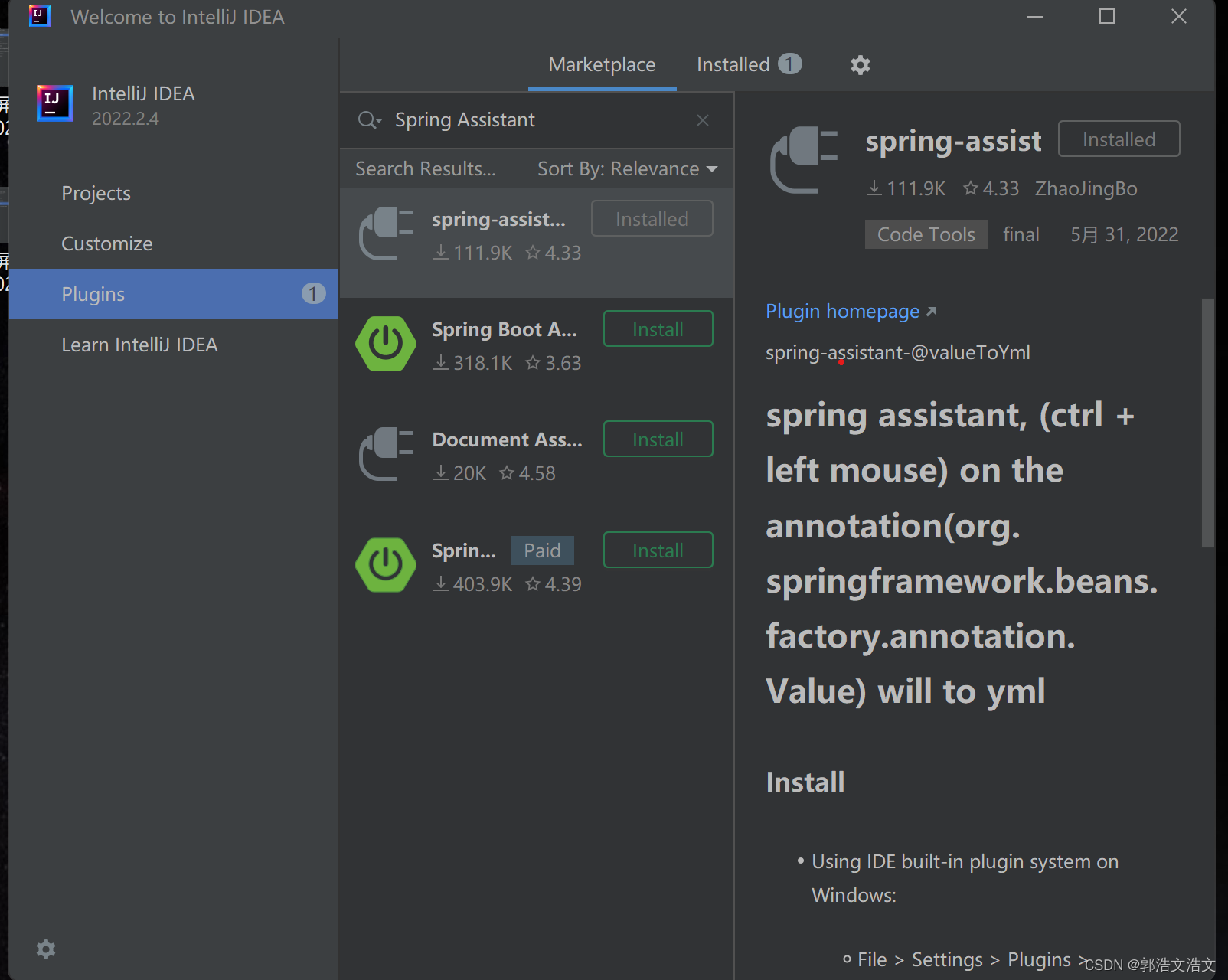Open plugin settings gear next to Installed tab
Viewport: 1228px width, 980px height.
point(861,65)
